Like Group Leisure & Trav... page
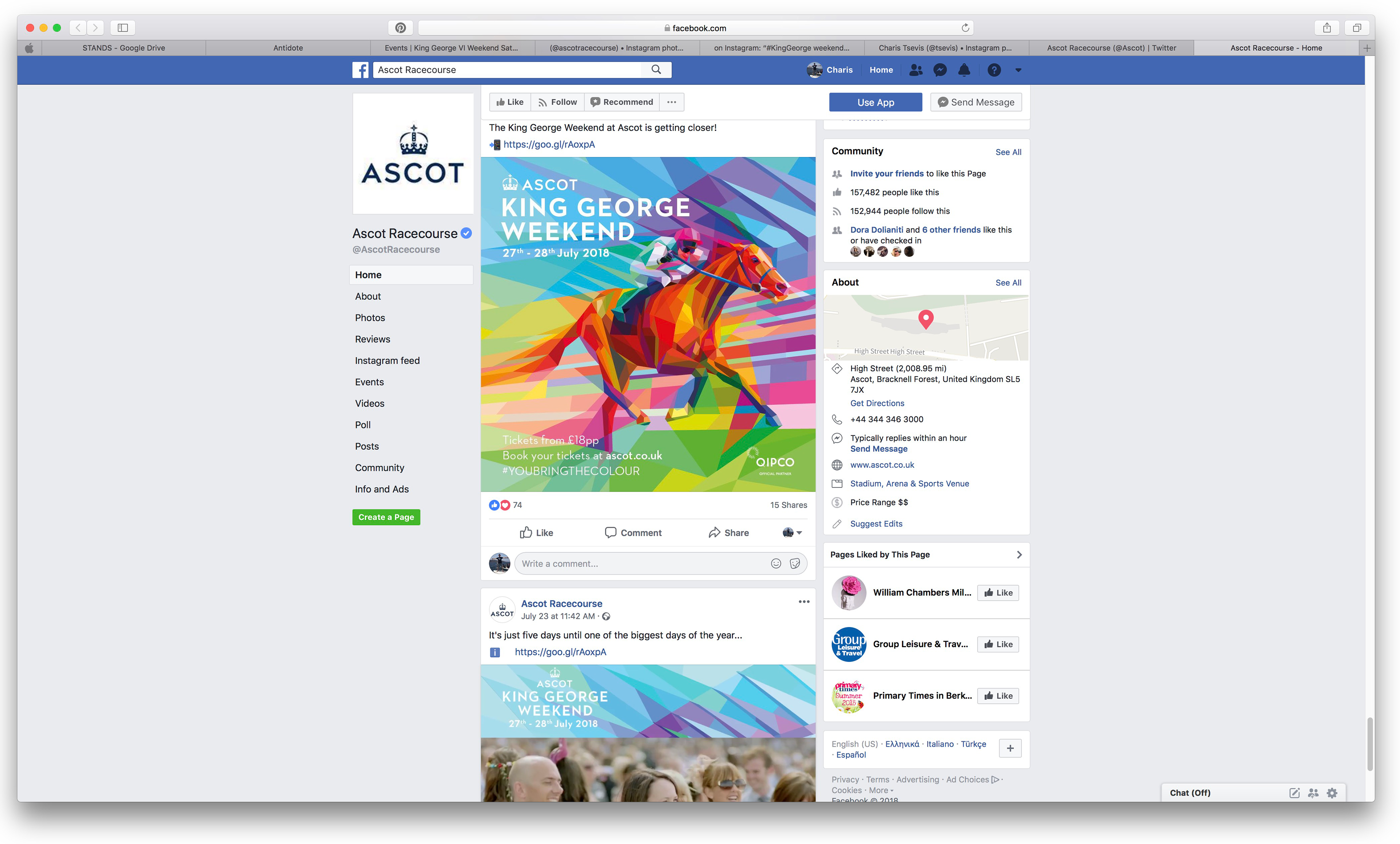The width and height of the screenshot is (1400, 844). click(x=998, y=644)
